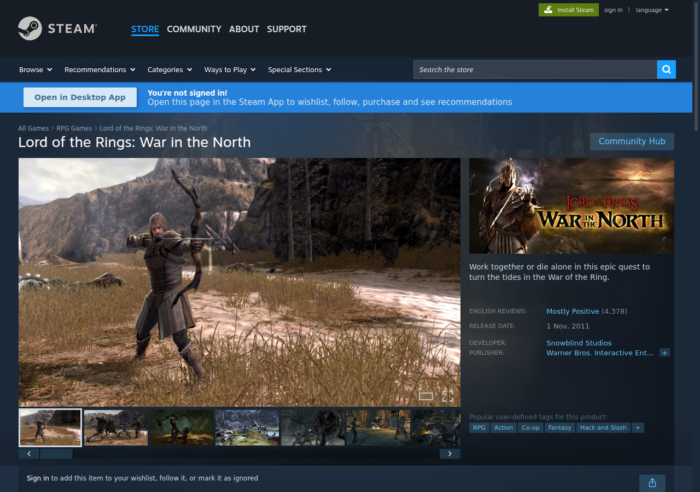The height and width of the screenshot is (492, 700).
Task: Open the SUPPORT page
Action: (x=287, y=29)
